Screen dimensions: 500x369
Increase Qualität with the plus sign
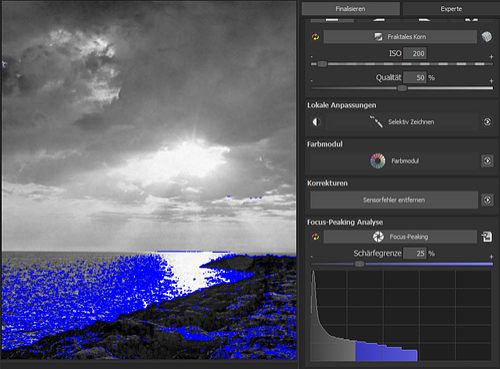(491, 81)
